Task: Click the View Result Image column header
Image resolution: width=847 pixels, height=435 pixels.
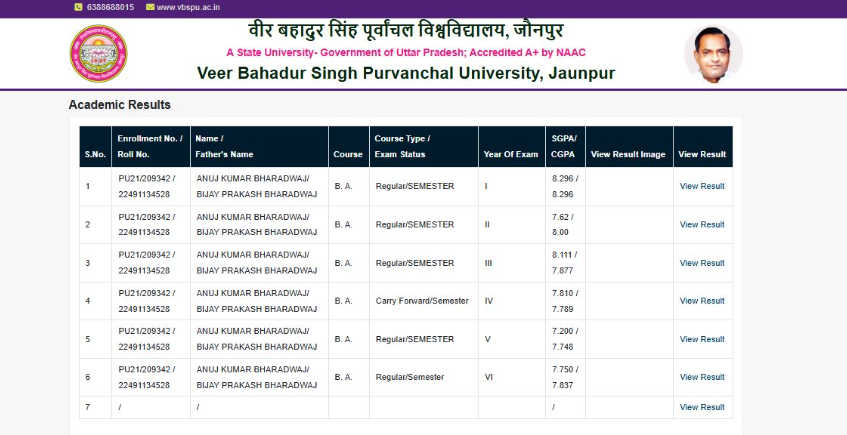Action: pyautogui.click(x=628, y=154)
